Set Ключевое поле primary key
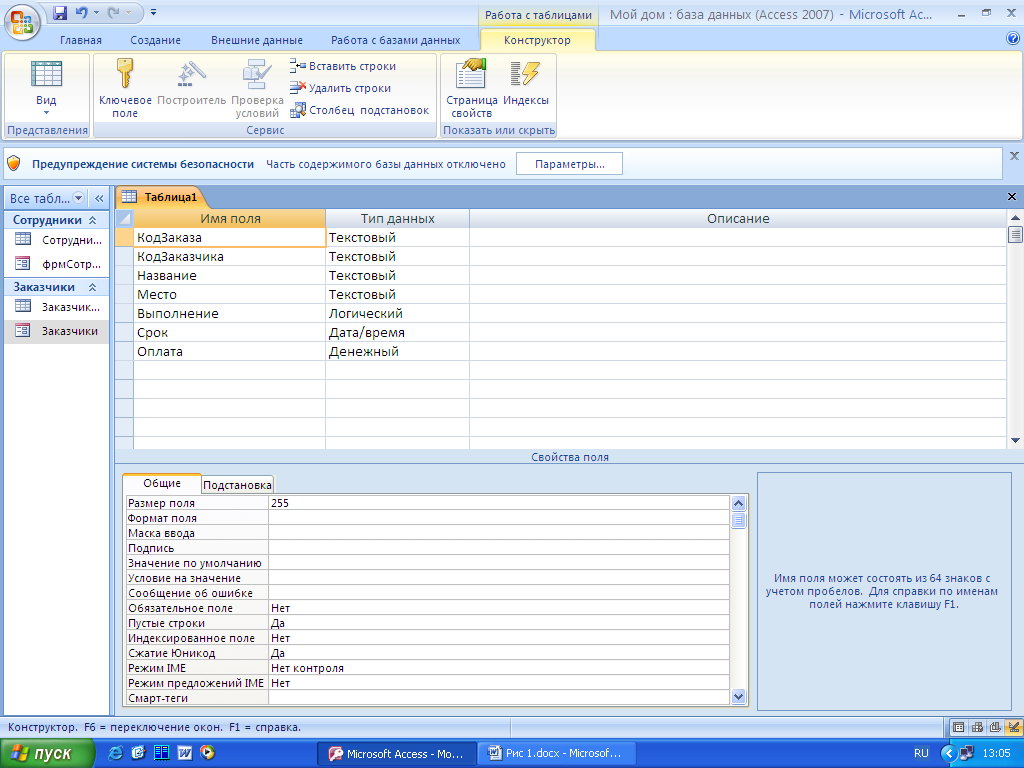 125,88
